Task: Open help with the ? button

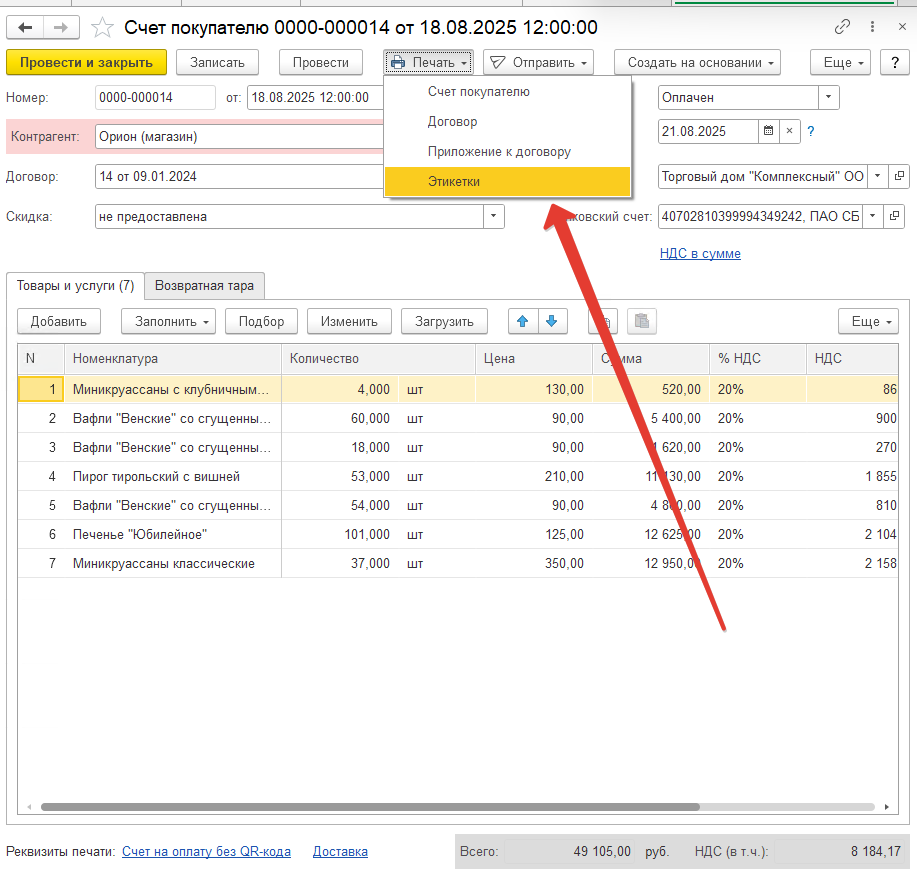Action: tap(895, 63)
